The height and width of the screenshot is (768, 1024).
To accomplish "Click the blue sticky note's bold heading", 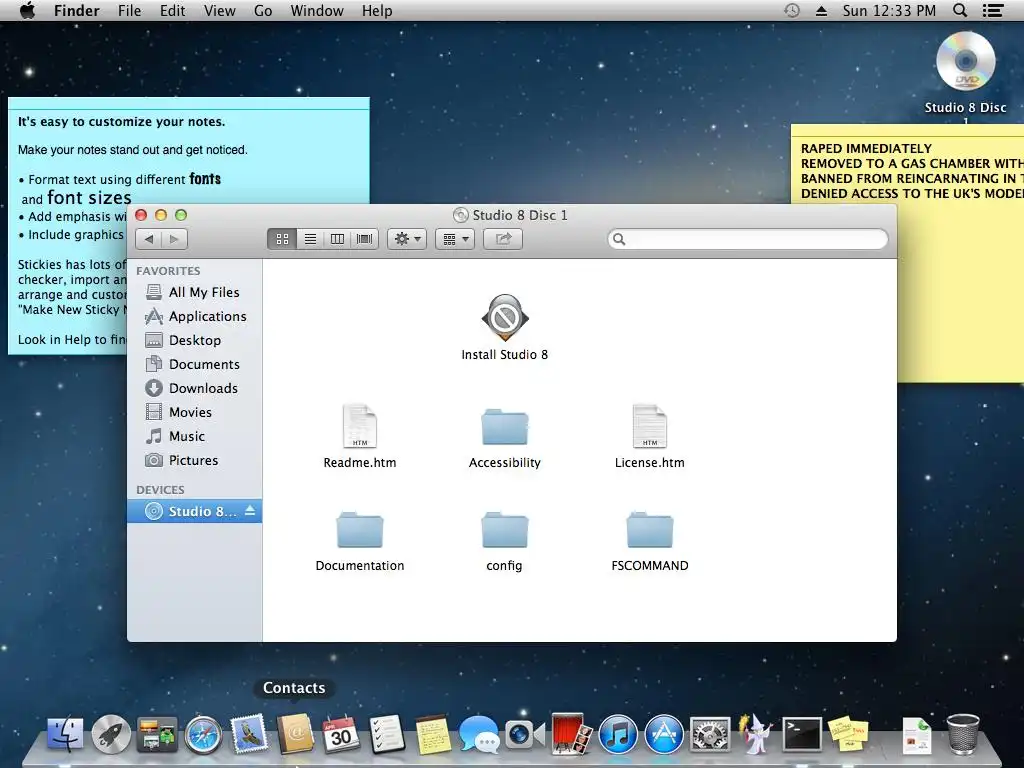I will (121, 121).
